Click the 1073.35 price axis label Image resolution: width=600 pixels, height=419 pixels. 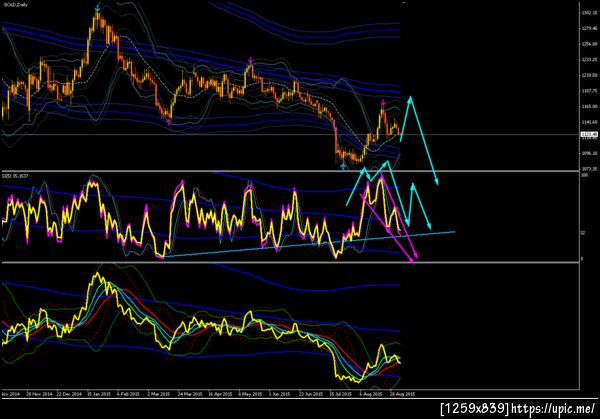tap(589, 168)
